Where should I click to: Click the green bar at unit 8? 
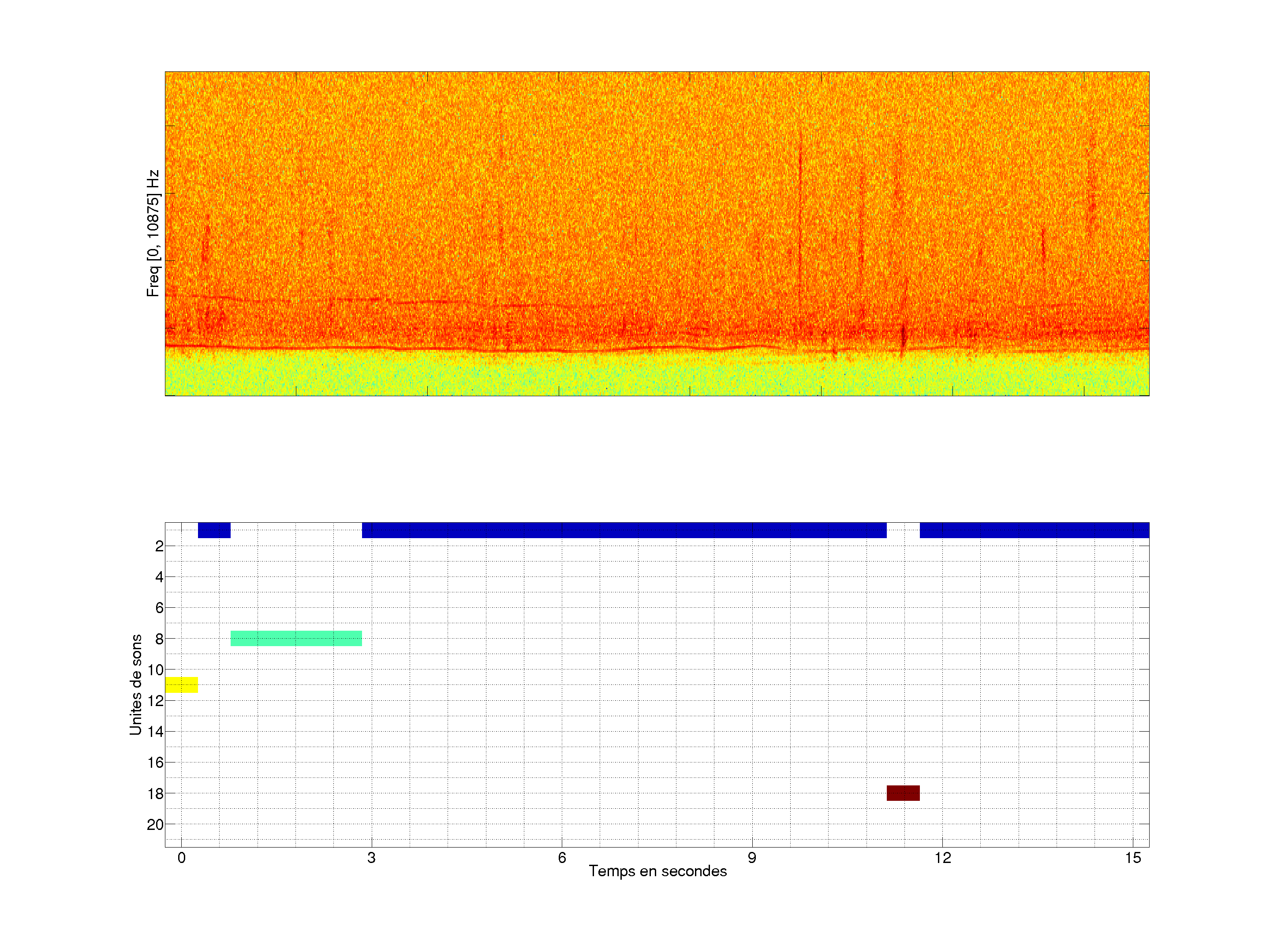(x=296, y=638)
